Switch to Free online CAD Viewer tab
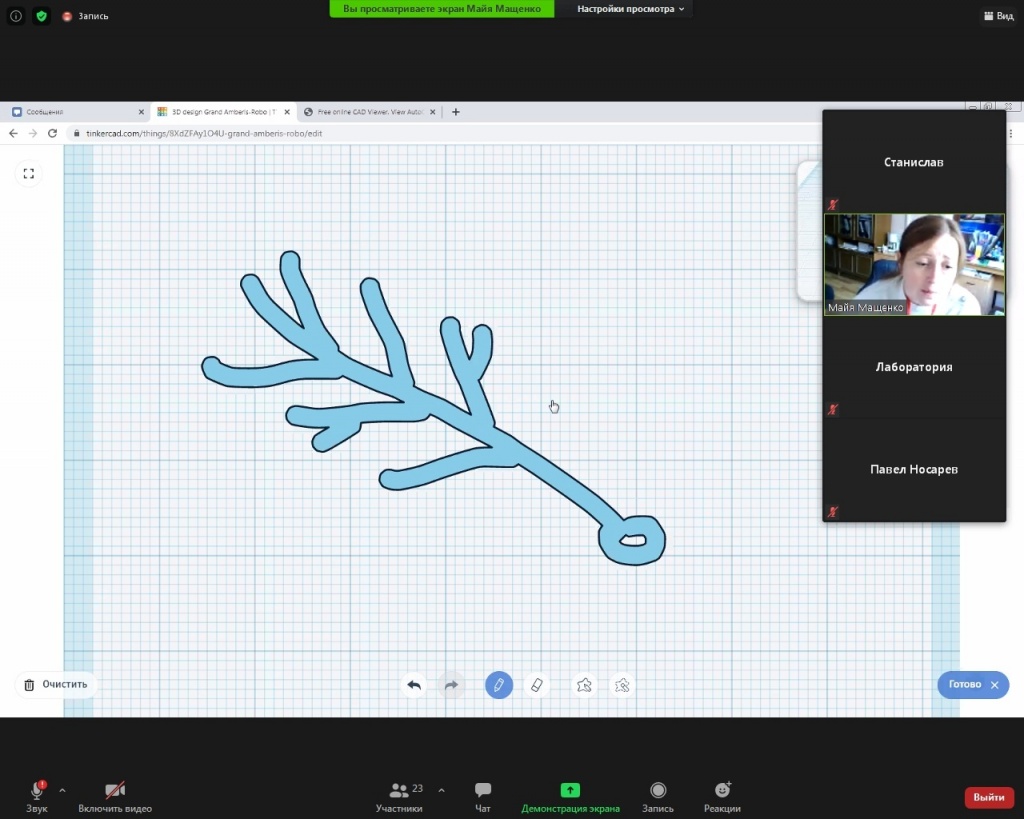 tap(370, 112)
